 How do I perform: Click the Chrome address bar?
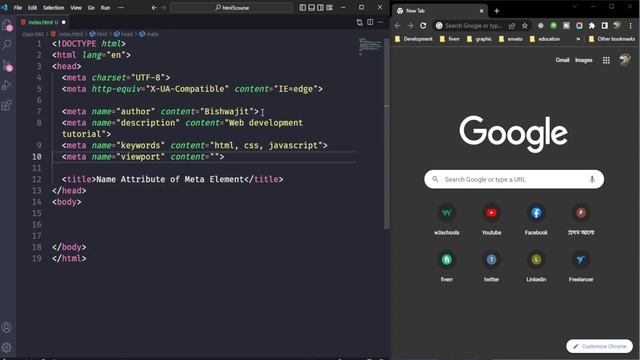[473, 26]
